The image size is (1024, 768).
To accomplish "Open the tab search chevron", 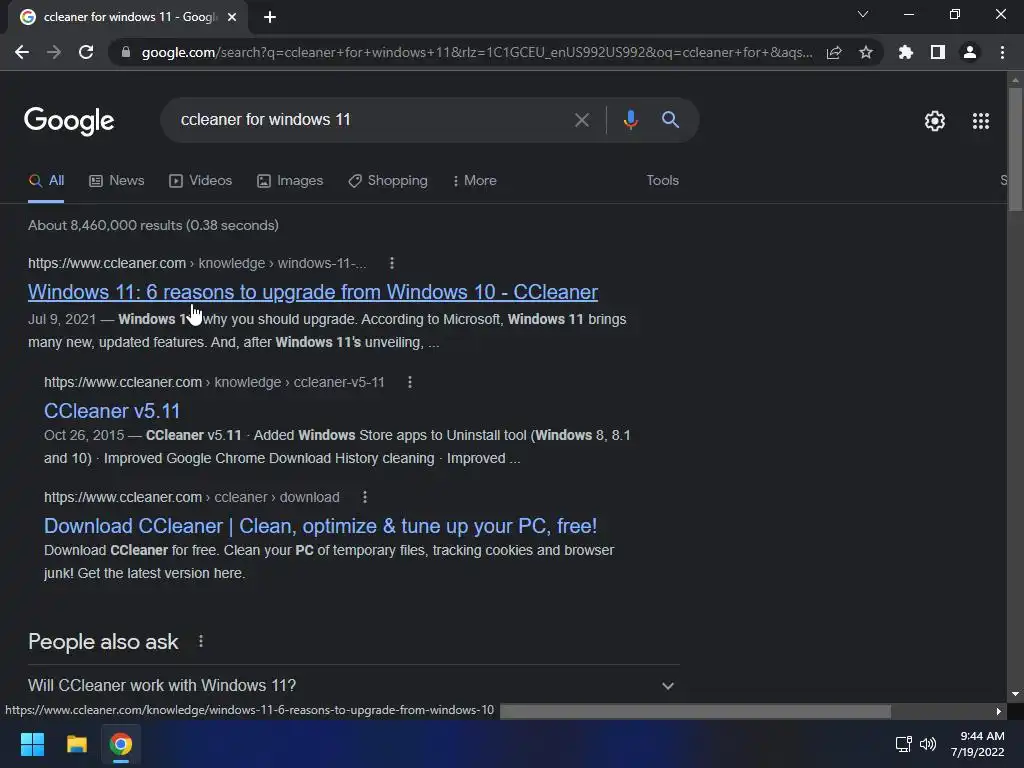I will click(863, 14).
